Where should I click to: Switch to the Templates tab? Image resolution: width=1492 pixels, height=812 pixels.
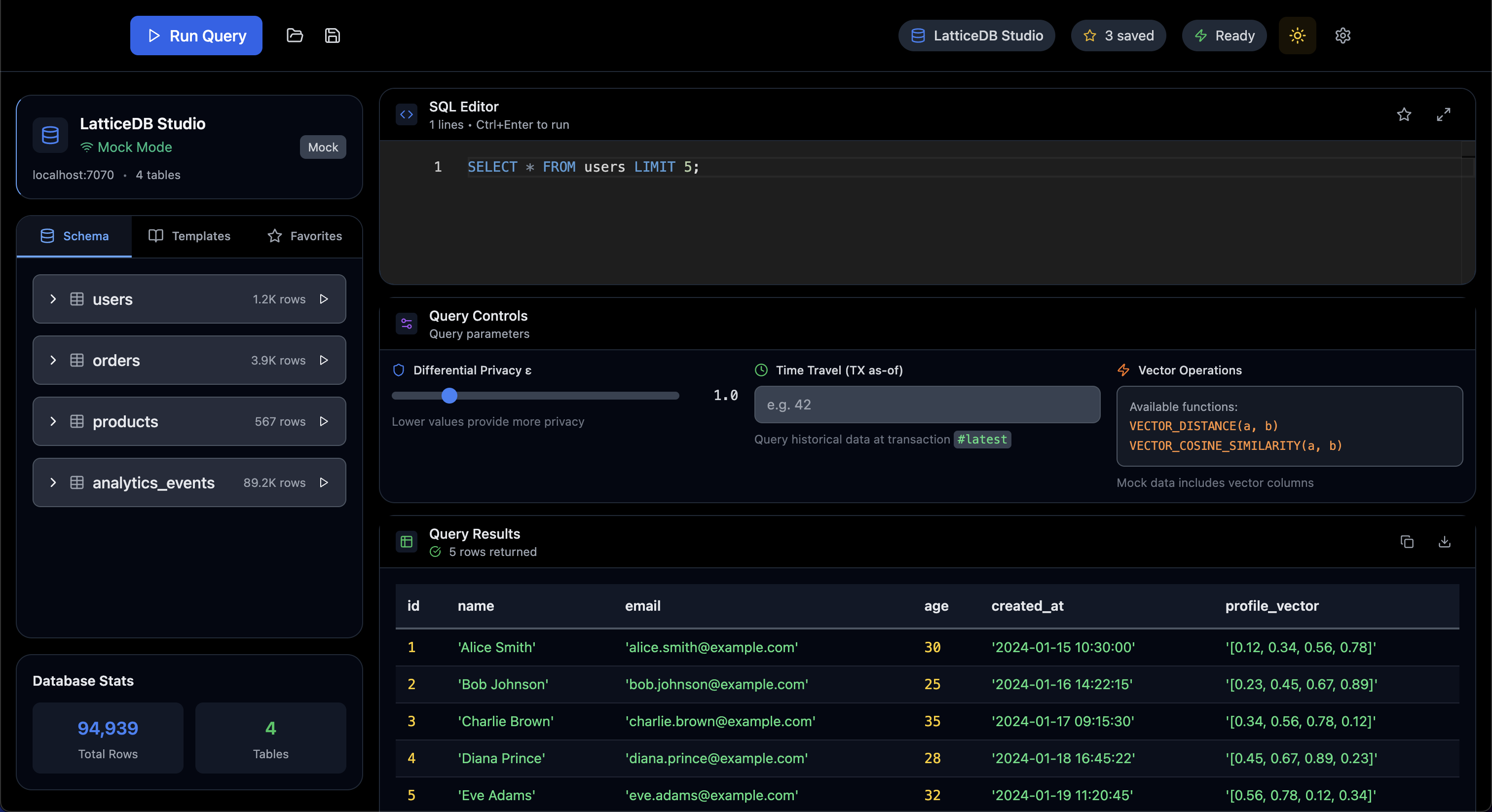click(189, 236)
